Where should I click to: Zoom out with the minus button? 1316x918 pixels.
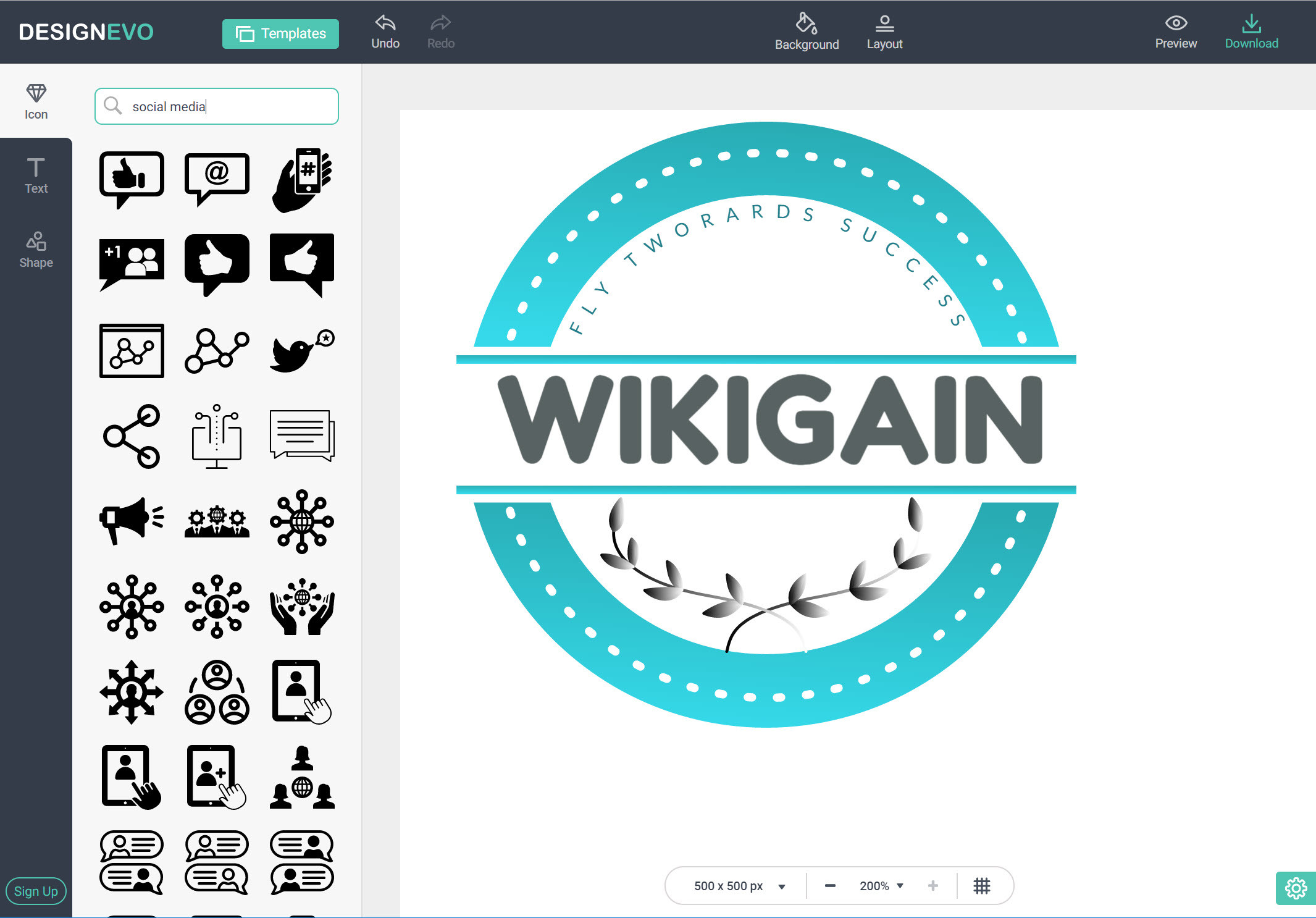coord(830,886)
